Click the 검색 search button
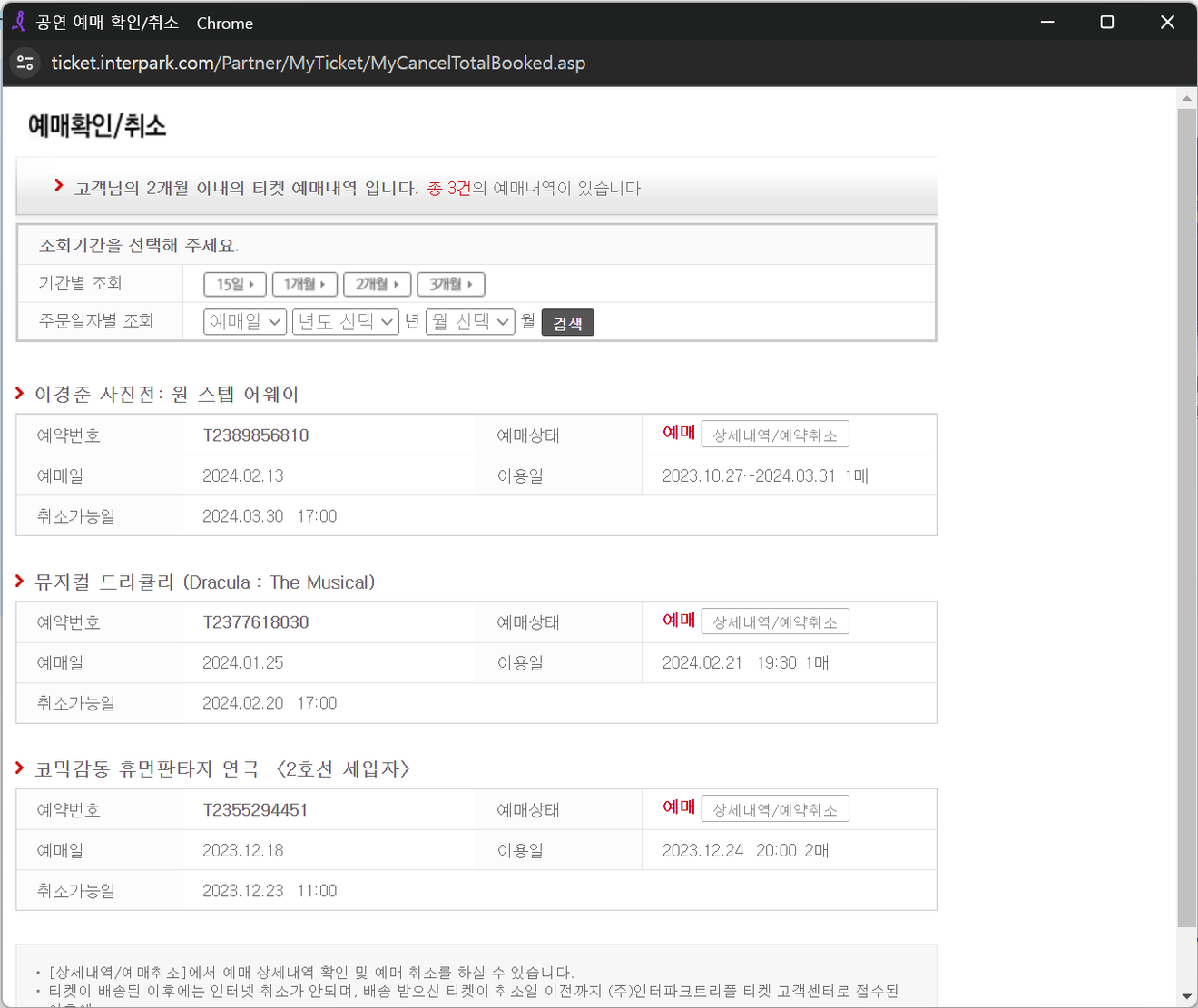Image resolution: width=1198 pixels, height=1008 pixels. [568, 322]
